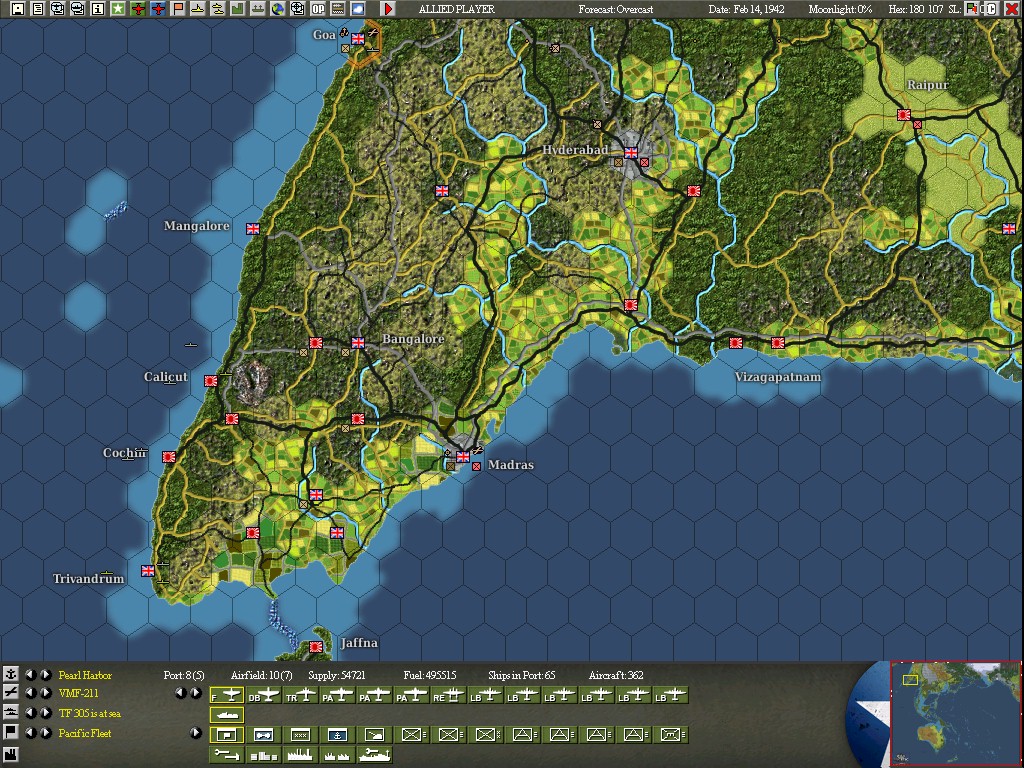The width and height of the screenshot is (1024, 768).
Task: Go to previous HQ before Pacific Fleet
Action: (31, 732)
